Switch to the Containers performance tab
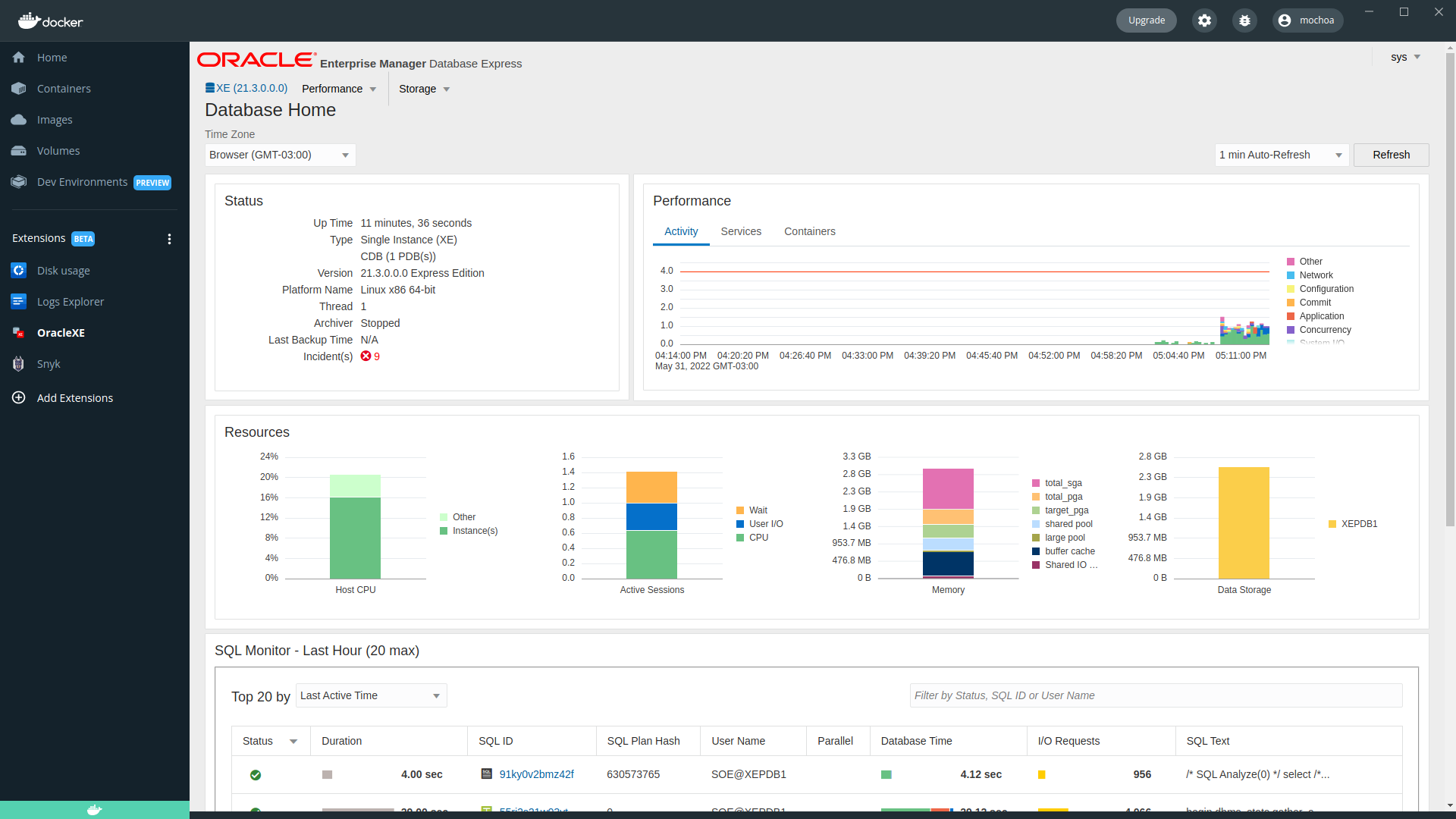 click(809, 231)
